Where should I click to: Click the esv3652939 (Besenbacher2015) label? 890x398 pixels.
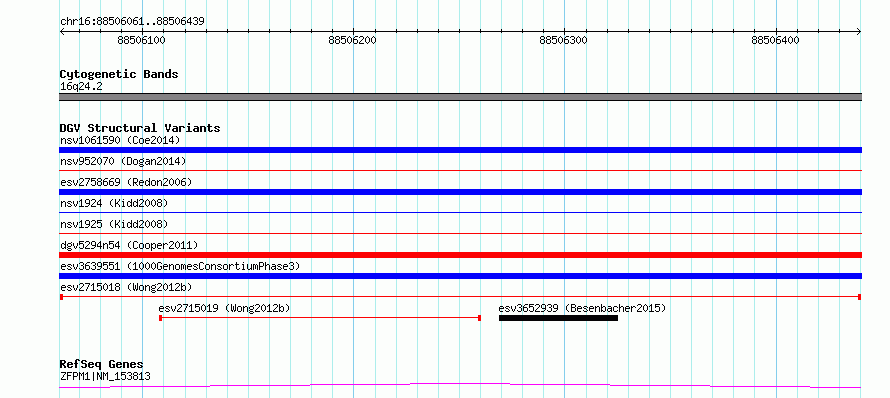point(582,308)
